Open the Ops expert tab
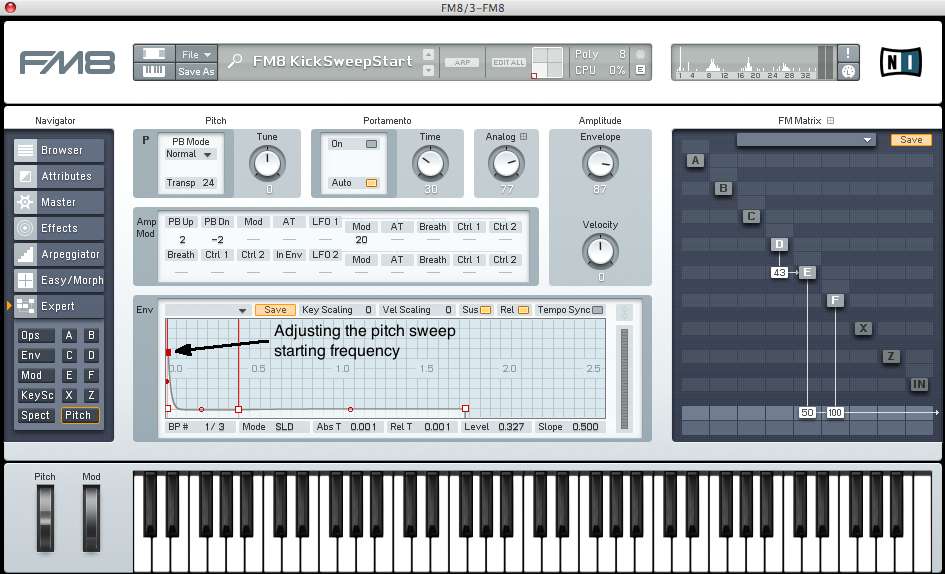The width and height of the screenshot is (945, 574). point(36,335)
